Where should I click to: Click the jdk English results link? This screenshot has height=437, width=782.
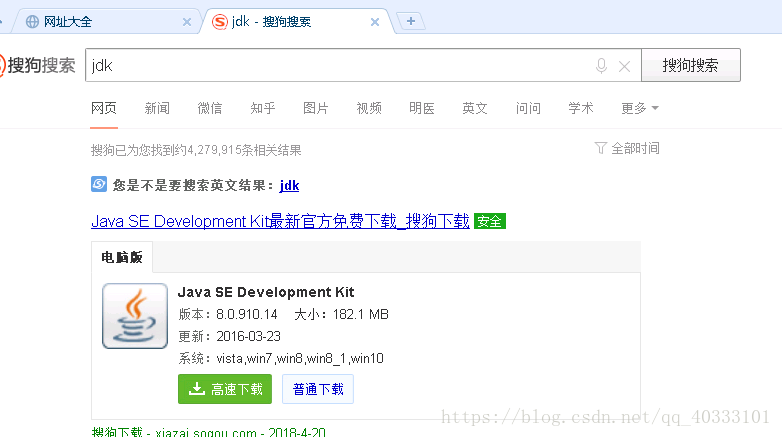pos(289,186)
